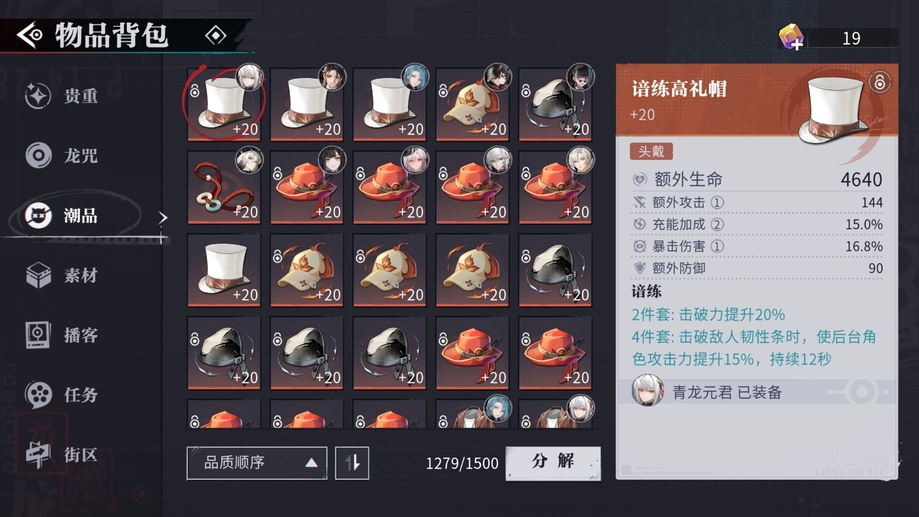This screenshot has width=919, height=517.
Task: Open the 品质顺序 sorting dropdown
Action: pyautogui.click(x=257, y=463)
